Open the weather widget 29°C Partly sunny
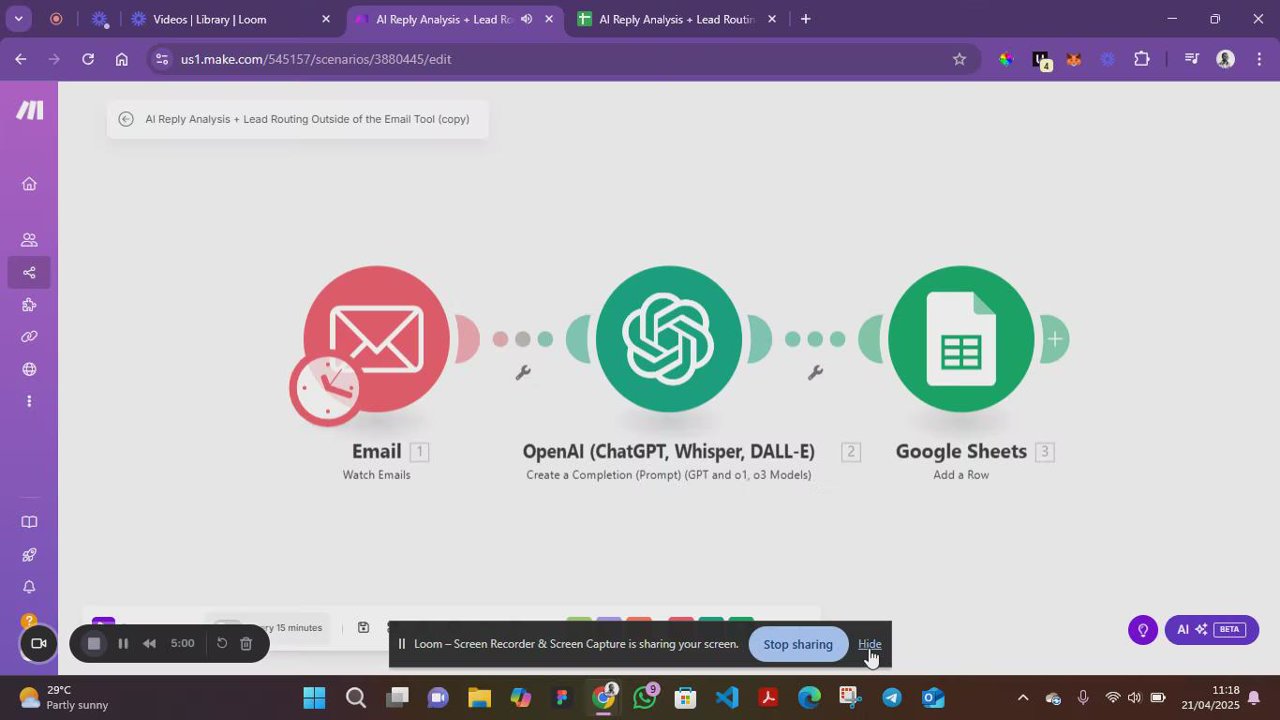Image resolution: width=1280 pixels, height=720 pixels. point(64,697)
